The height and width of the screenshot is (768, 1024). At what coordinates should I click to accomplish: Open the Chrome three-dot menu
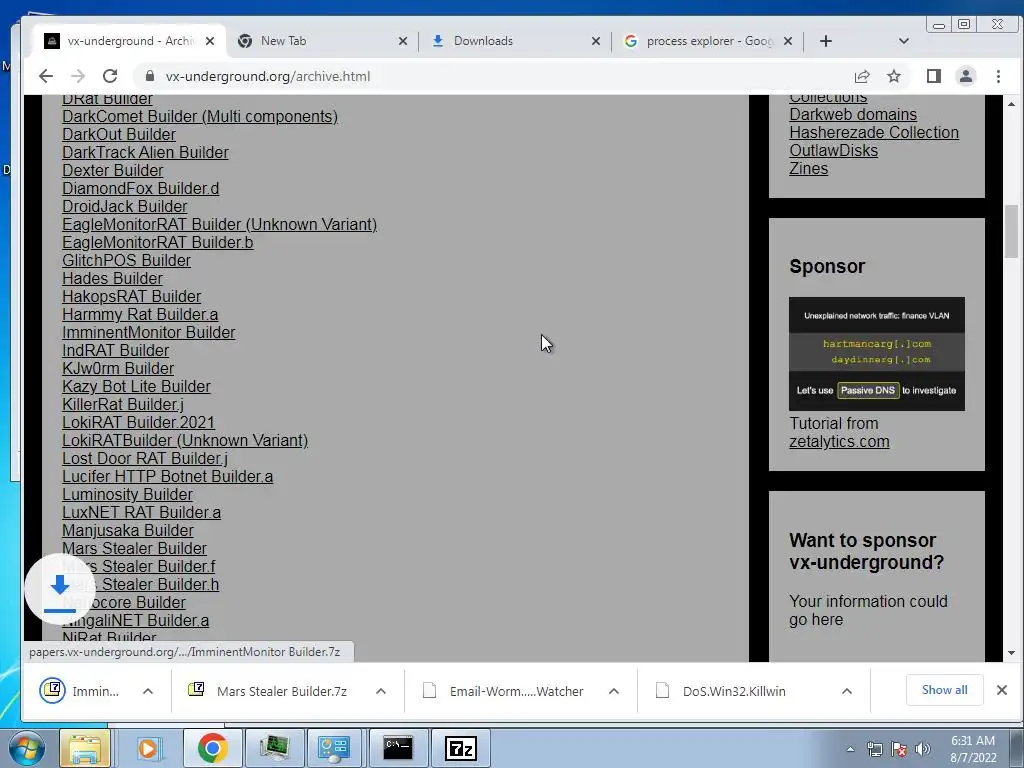(998, 76)
